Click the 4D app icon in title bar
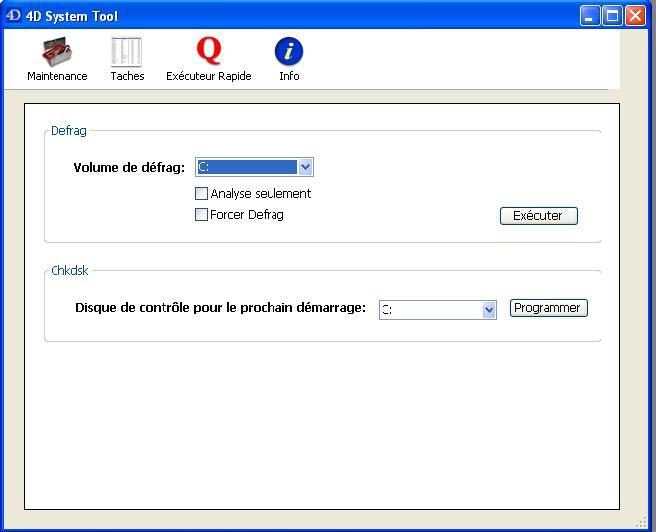656x532 pixels. click(x=14, y=15)
